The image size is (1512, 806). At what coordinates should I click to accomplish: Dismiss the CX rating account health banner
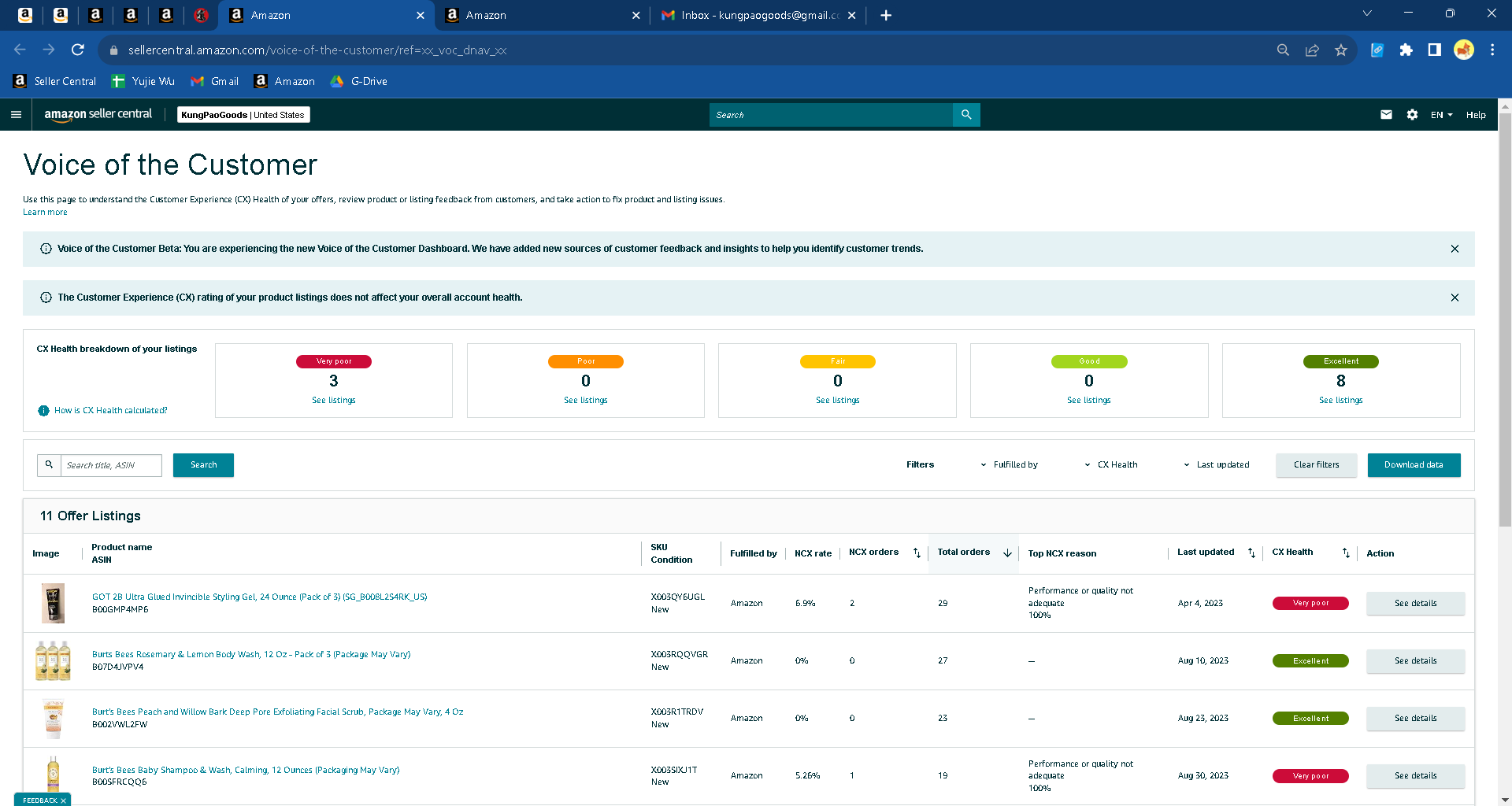[1455, 298]
